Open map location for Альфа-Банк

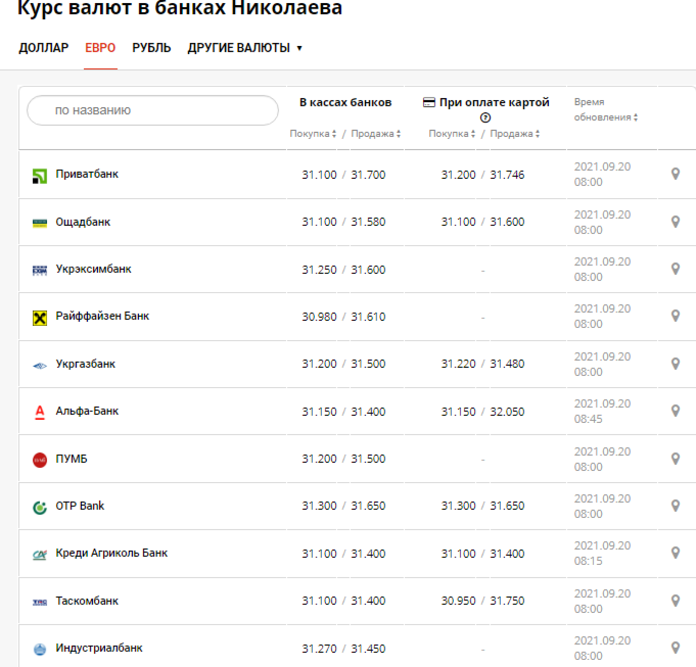coord(675,411)
